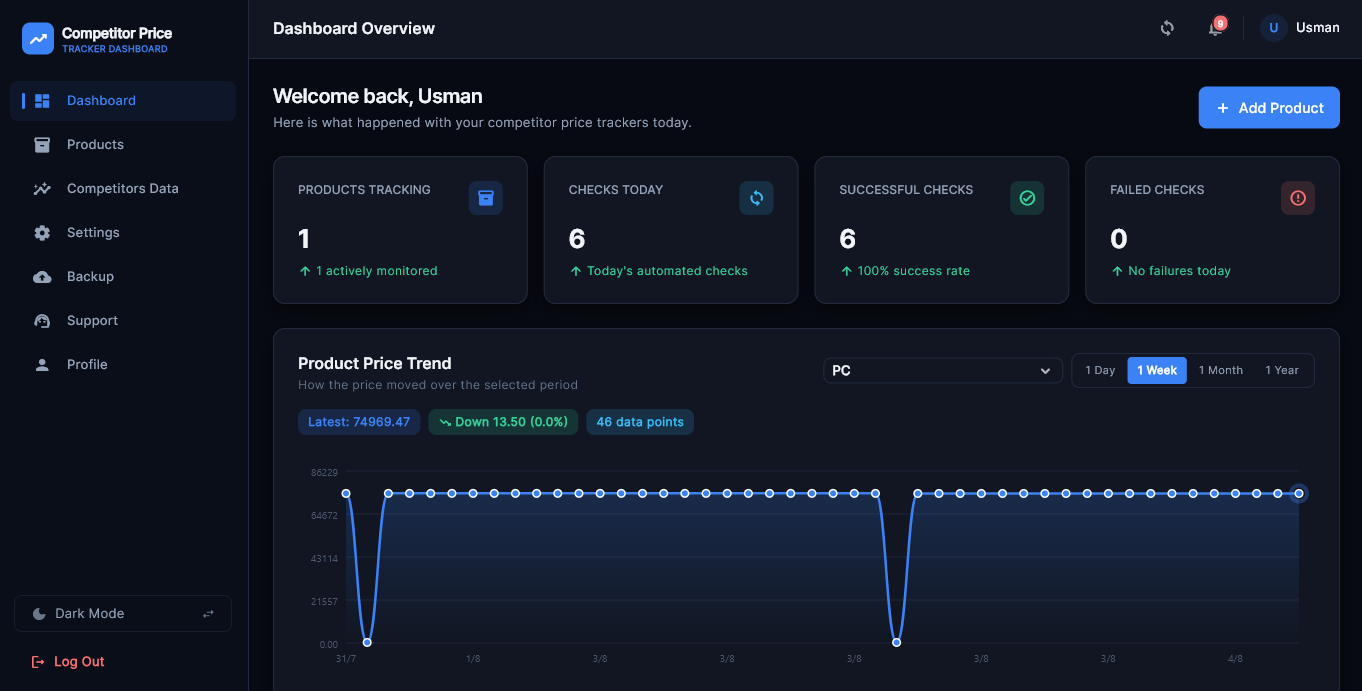
Task: Click the Successful Checks checkmark icon
Action: tap(1027, 198)
